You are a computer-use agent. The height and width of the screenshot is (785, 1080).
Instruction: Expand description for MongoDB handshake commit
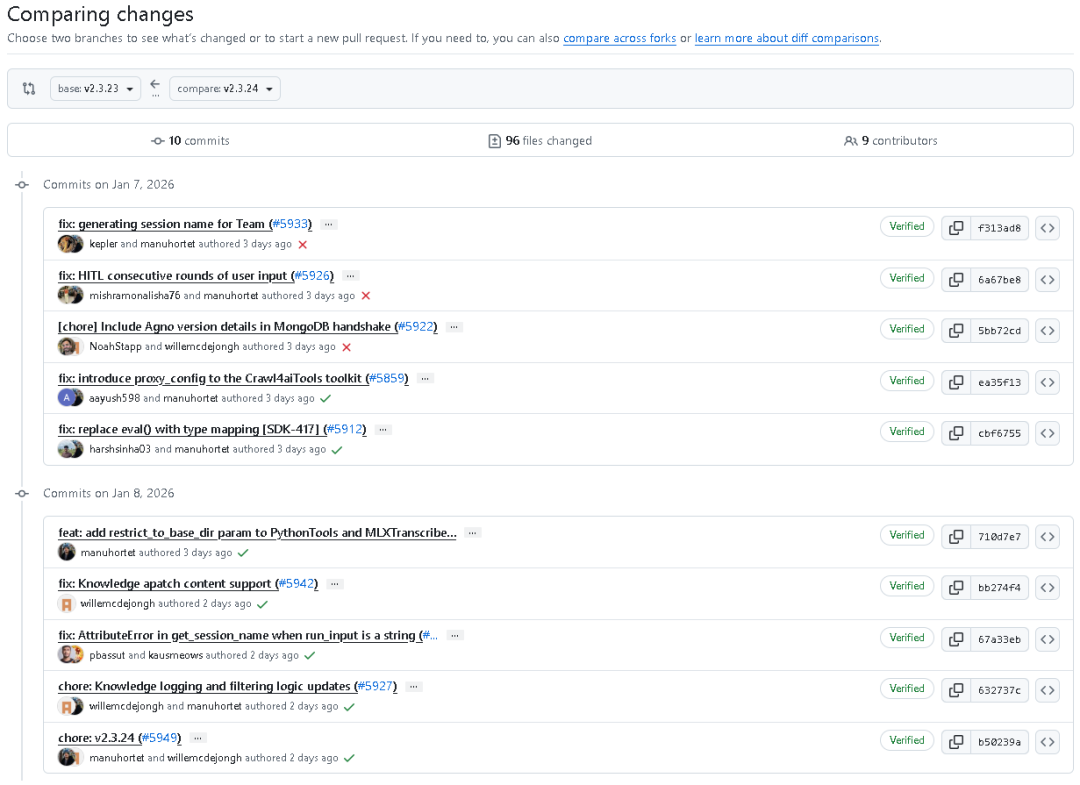455,327
